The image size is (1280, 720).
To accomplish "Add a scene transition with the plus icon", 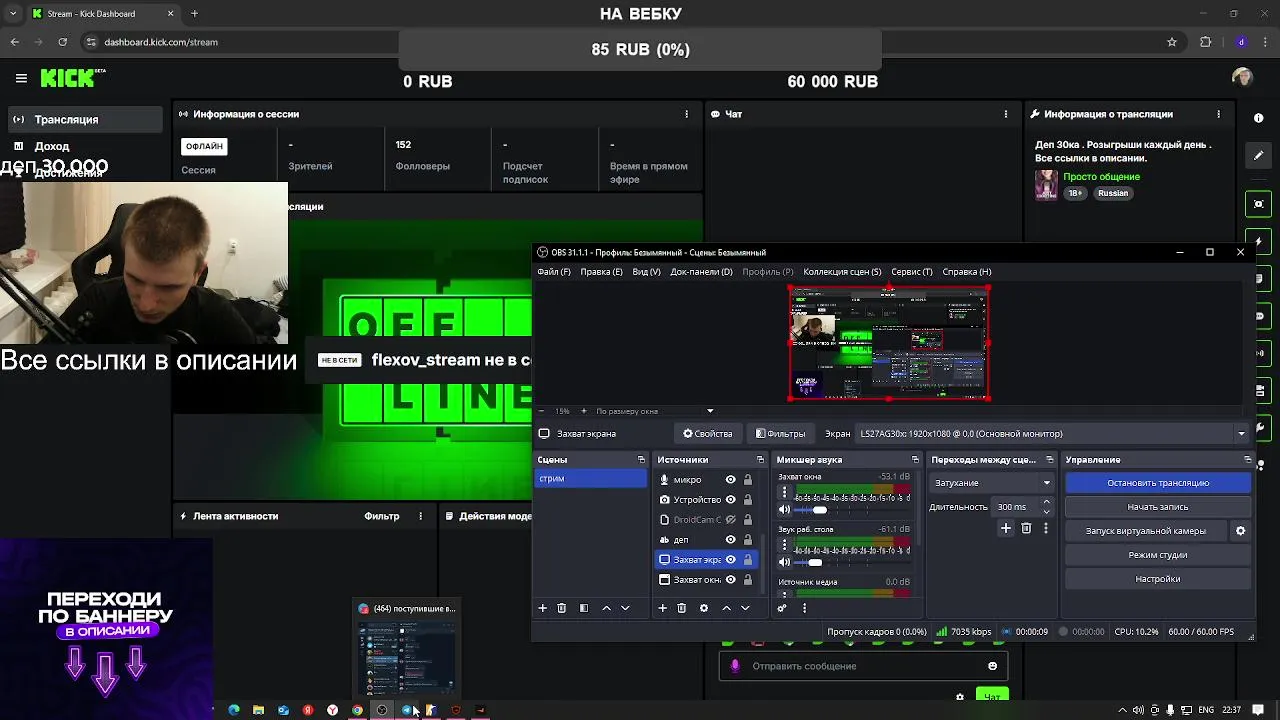I will point(1006,528).
